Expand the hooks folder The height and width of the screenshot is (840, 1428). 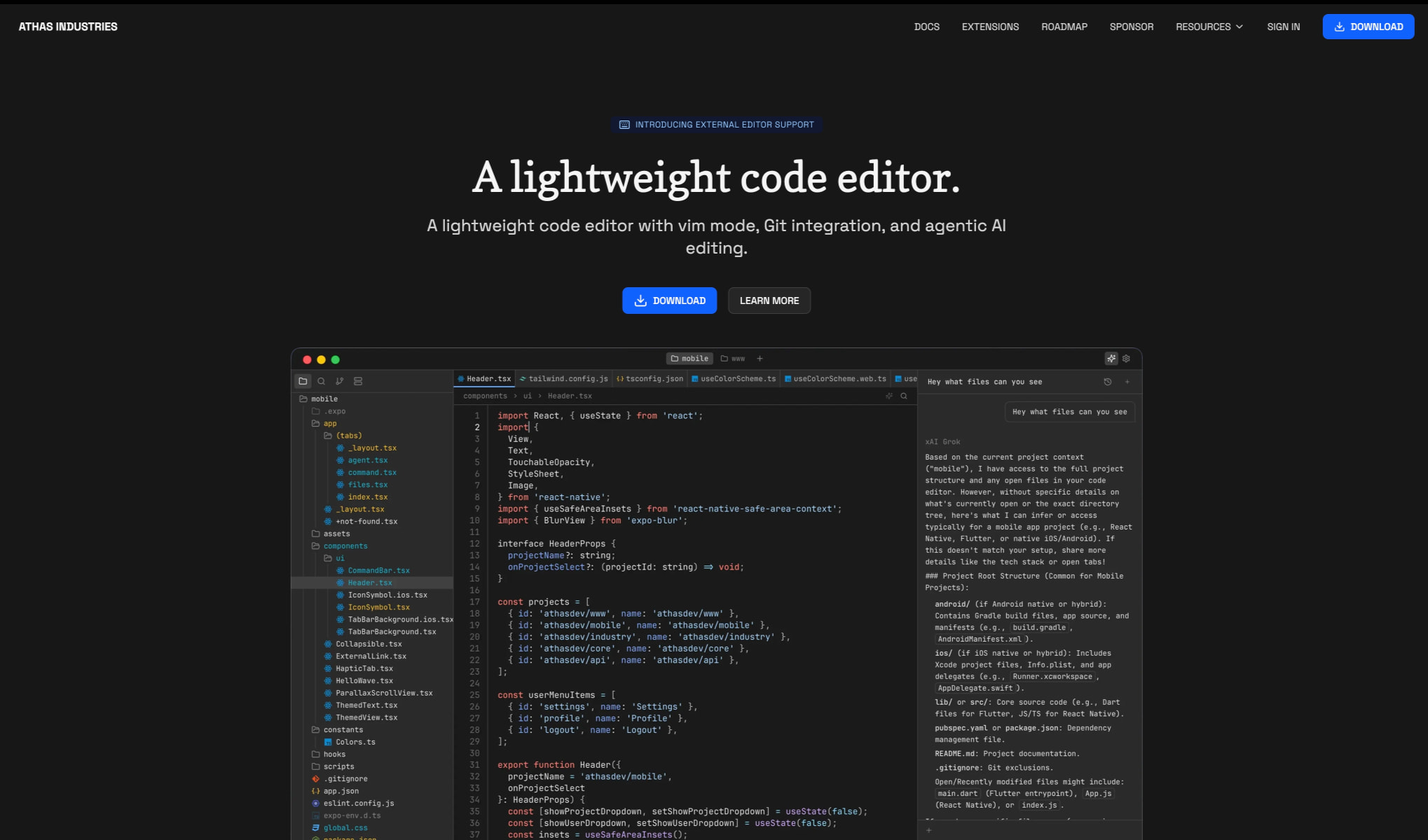point(329,755)
